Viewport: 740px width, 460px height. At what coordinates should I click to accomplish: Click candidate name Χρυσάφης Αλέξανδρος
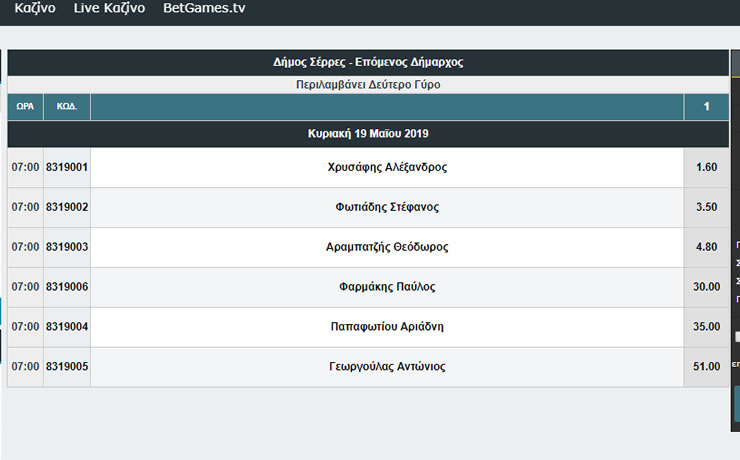(387, 167)
